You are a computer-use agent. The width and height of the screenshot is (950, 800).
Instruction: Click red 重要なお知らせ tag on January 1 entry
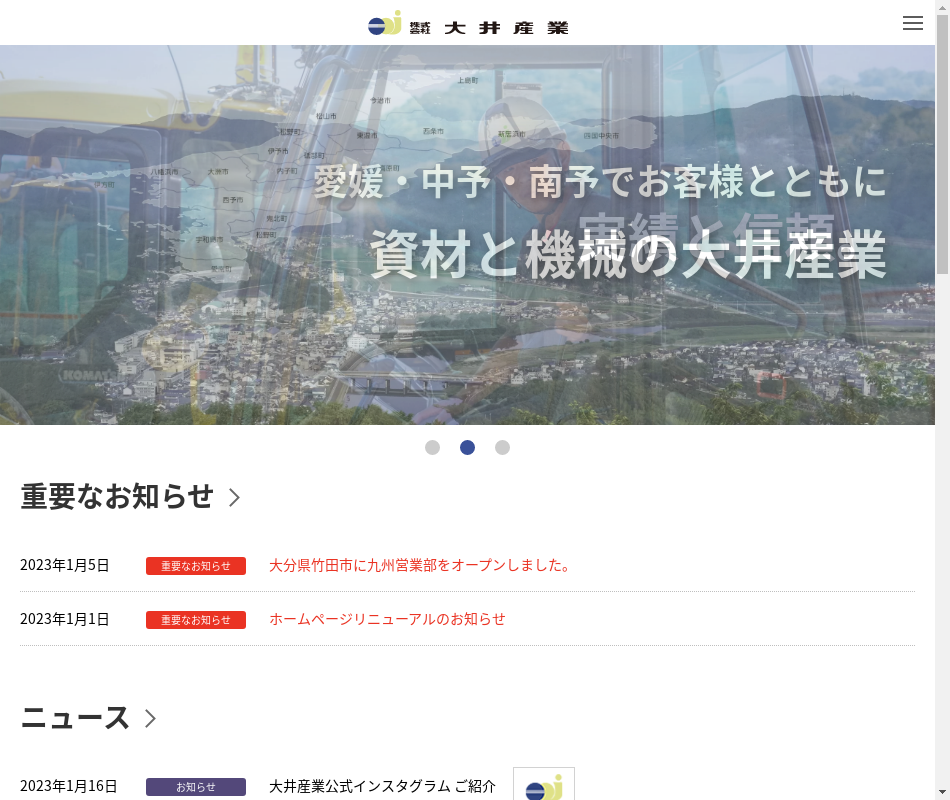coord(196,620)
